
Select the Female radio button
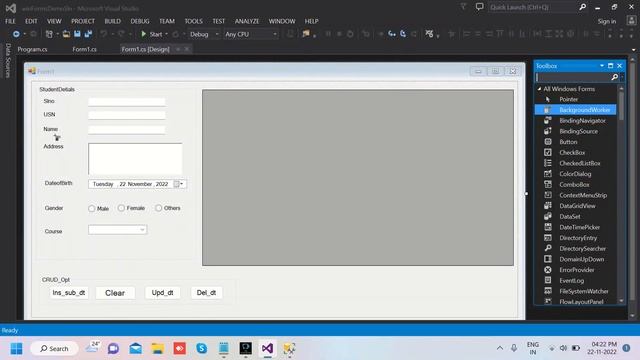(x=121, y=208)
